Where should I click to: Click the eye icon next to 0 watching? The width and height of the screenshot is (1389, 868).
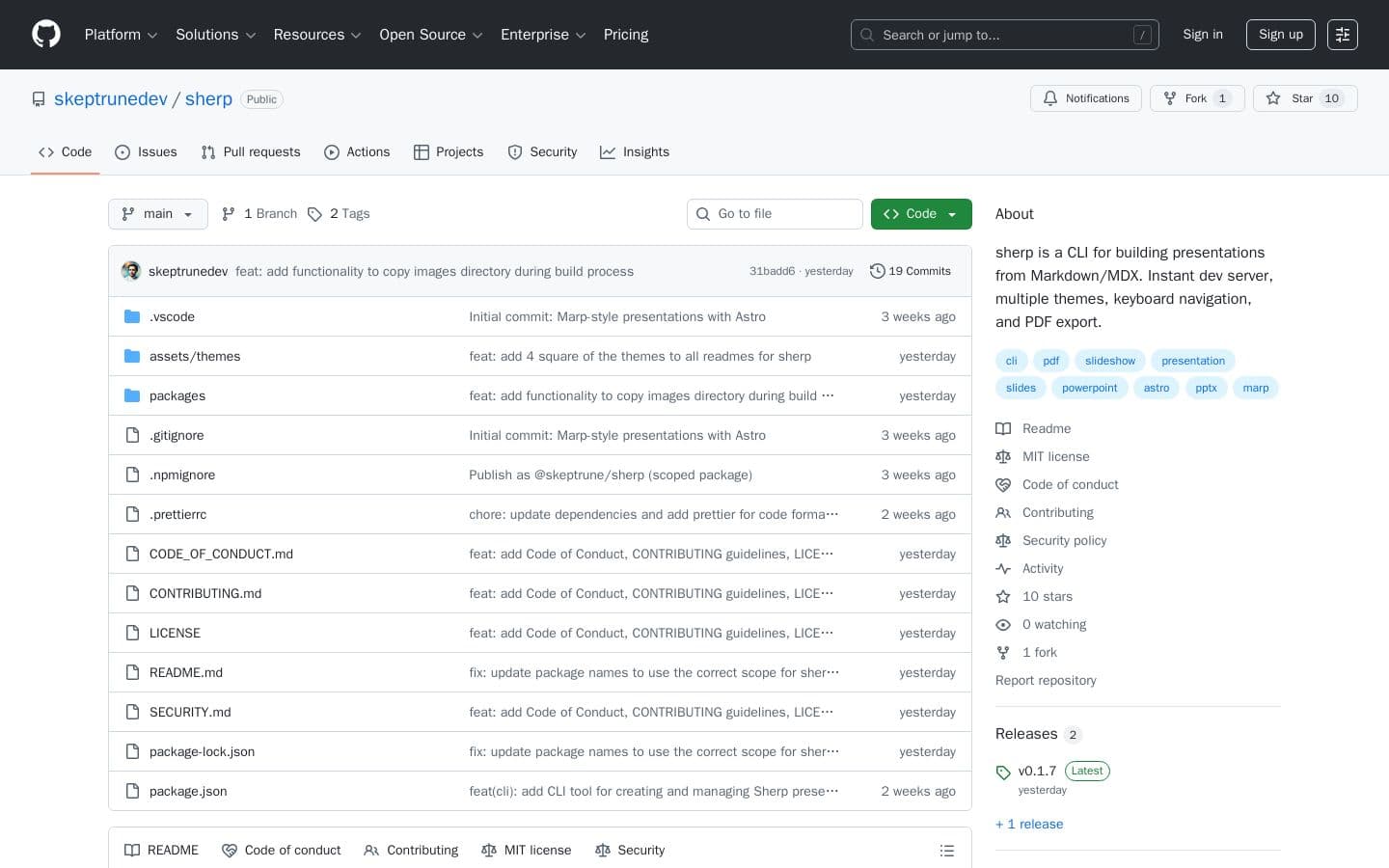tap(1003, 625)
